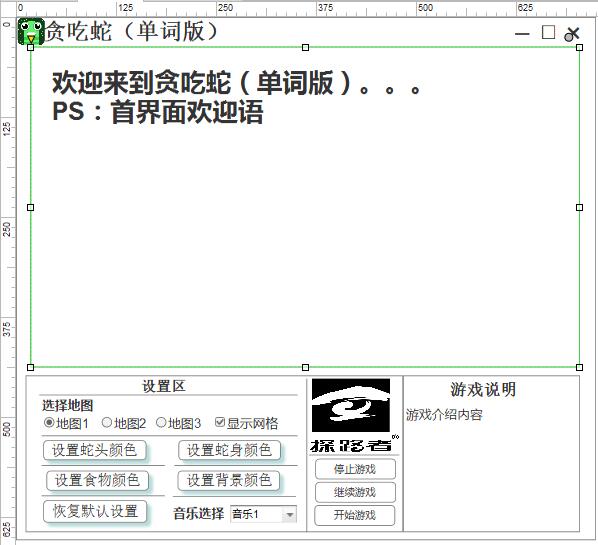The height and width of the screenshot is (545, 598).
Task: Click the 设置区 heading
Action: tap(164, 386)
